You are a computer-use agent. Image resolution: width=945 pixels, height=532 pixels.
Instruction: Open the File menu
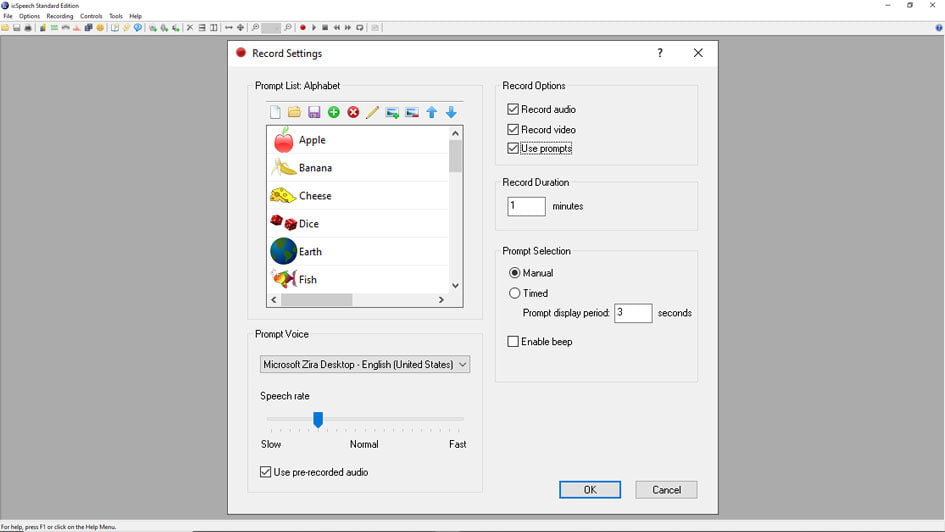pyautogui.click(x=8, y=16)
